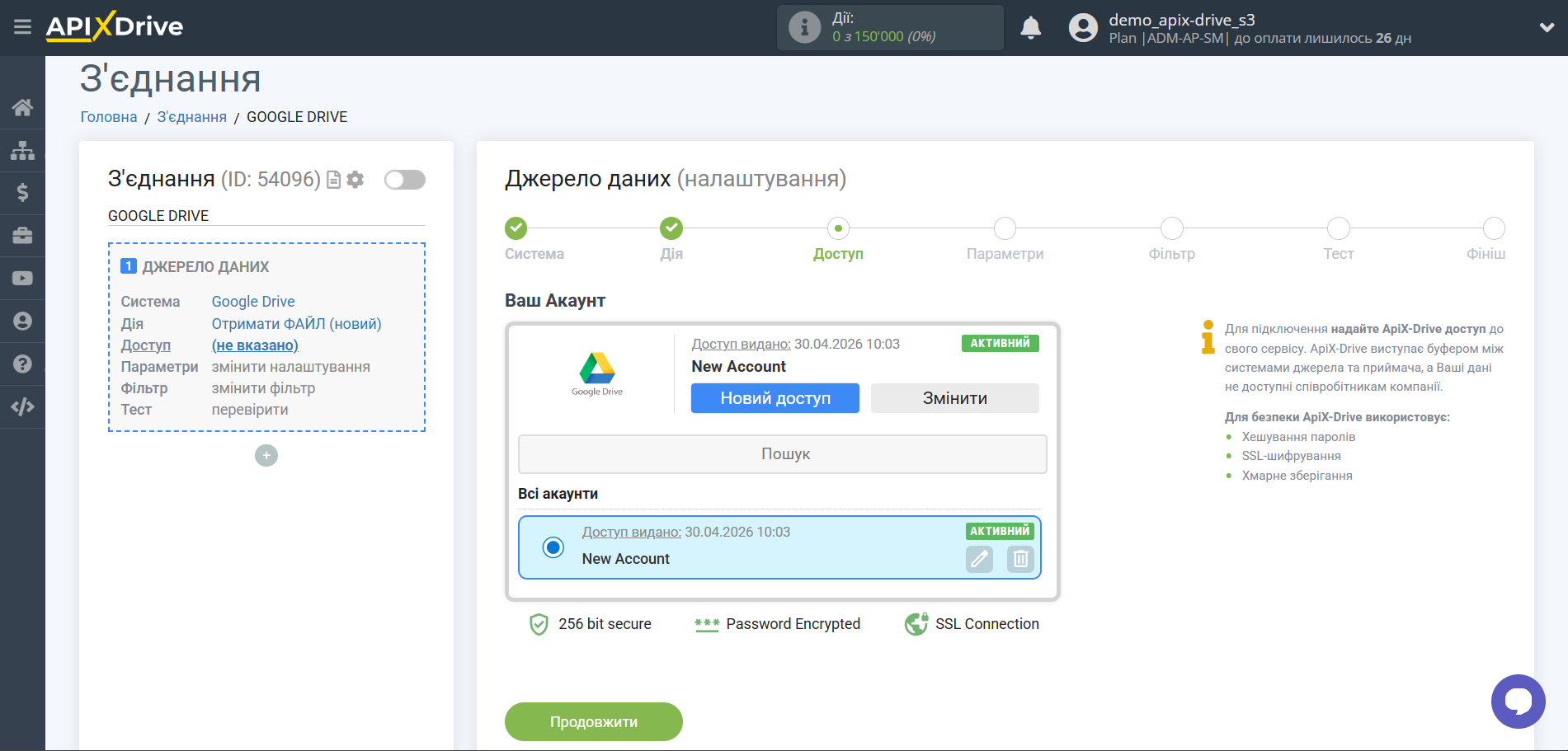
Task: Open Home in the sidebar
Action: 22,107
